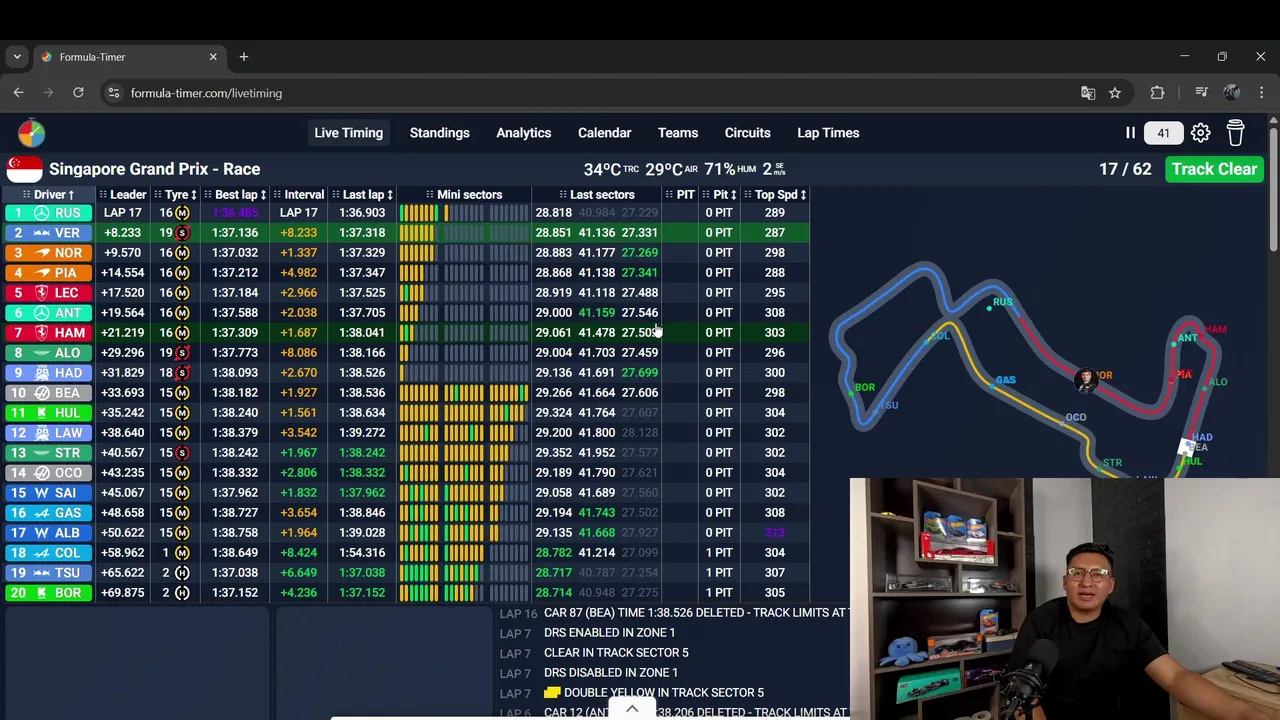
Task: Expand the race control messages with the chevron
Action: (632, 709)
